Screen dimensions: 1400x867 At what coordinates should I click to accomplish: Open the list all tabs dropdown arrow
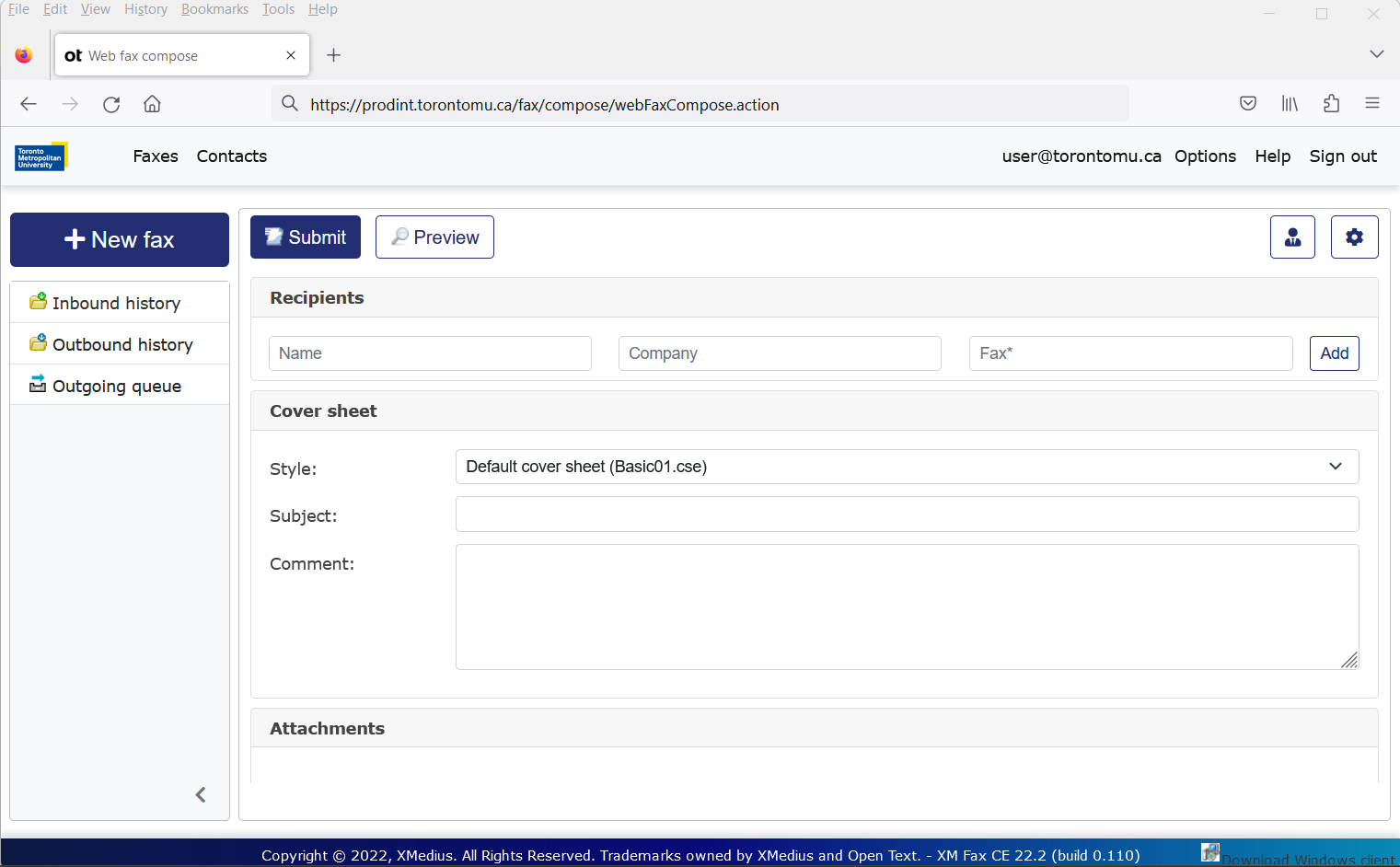click(1376, 54)
